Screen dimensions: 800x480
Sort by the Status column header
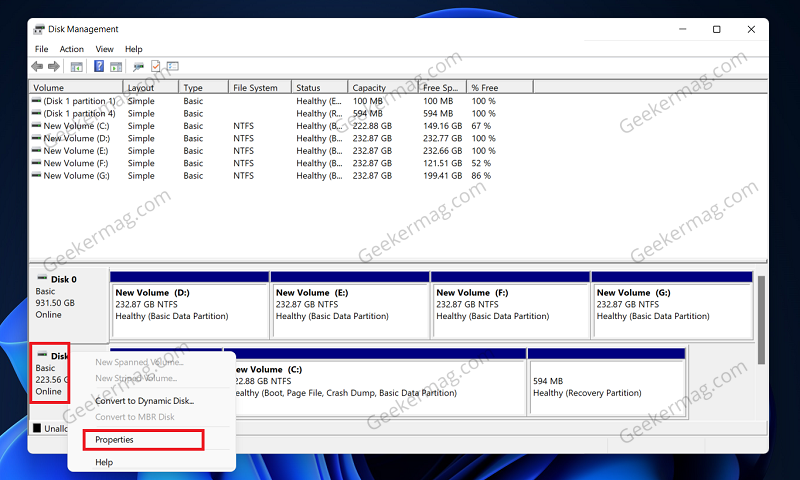coord(319,87)
